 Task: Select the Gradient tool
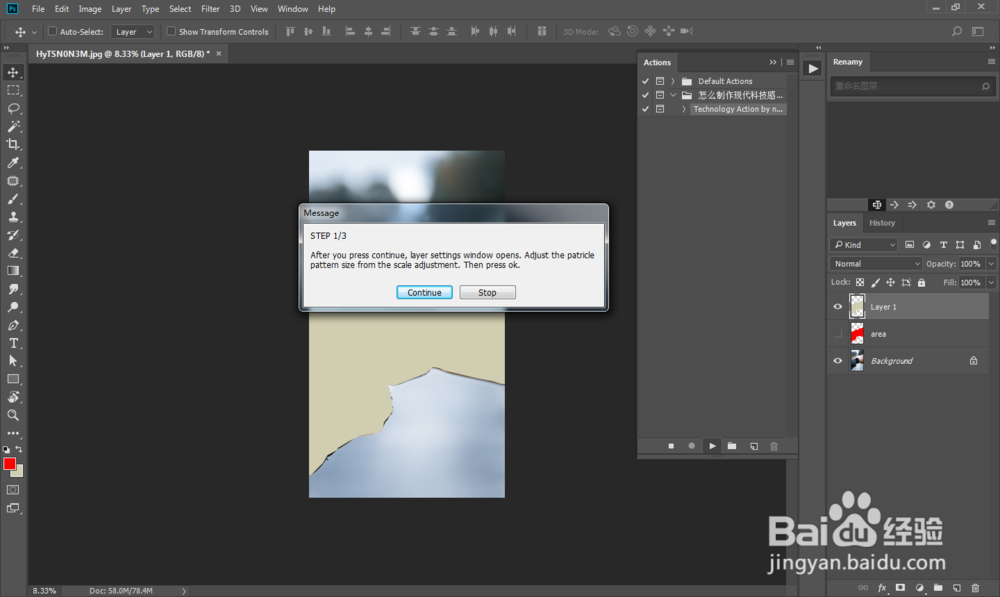click(x=13, y=271)
